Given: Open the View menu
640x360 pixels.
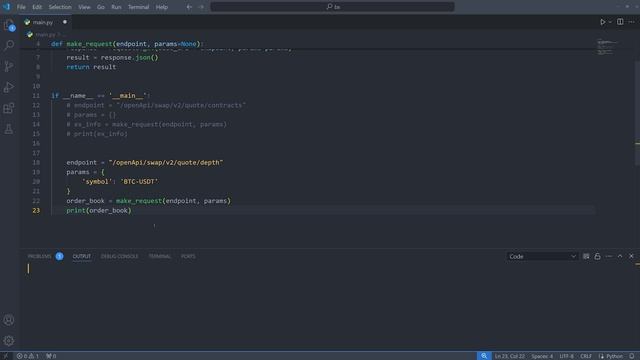Looking at the screenshot, I should pyautogui.click(x=84, y=7).
